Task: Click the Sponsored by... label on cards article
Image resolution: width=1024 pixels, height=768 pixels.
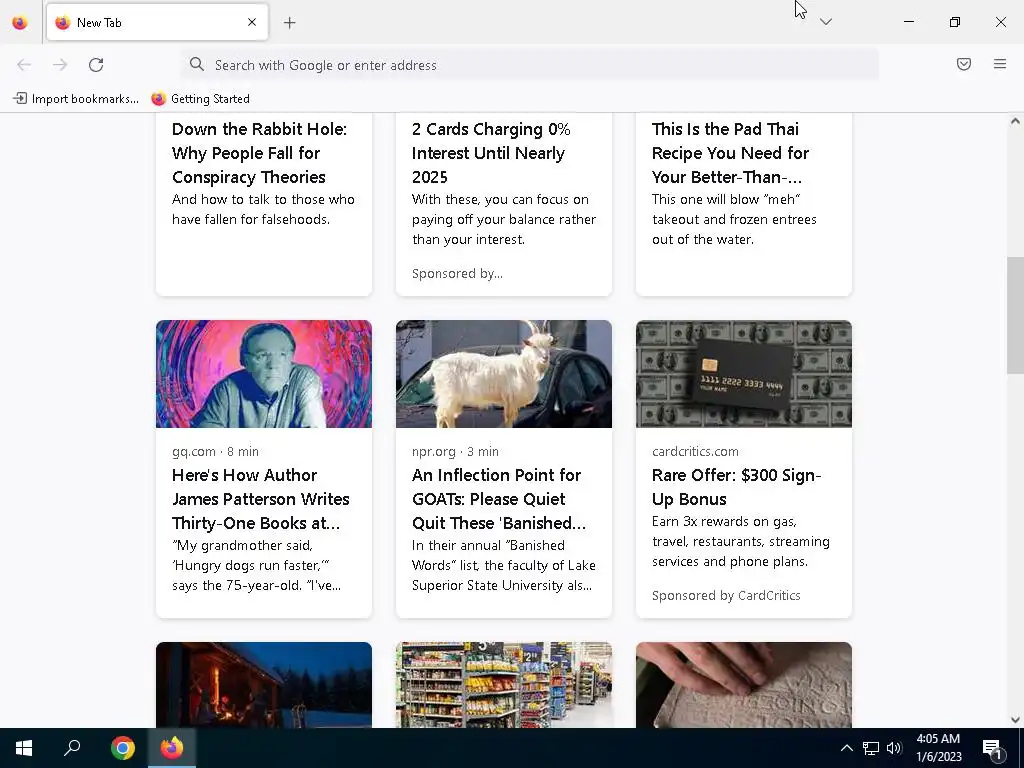Action: tap(457, 274)
